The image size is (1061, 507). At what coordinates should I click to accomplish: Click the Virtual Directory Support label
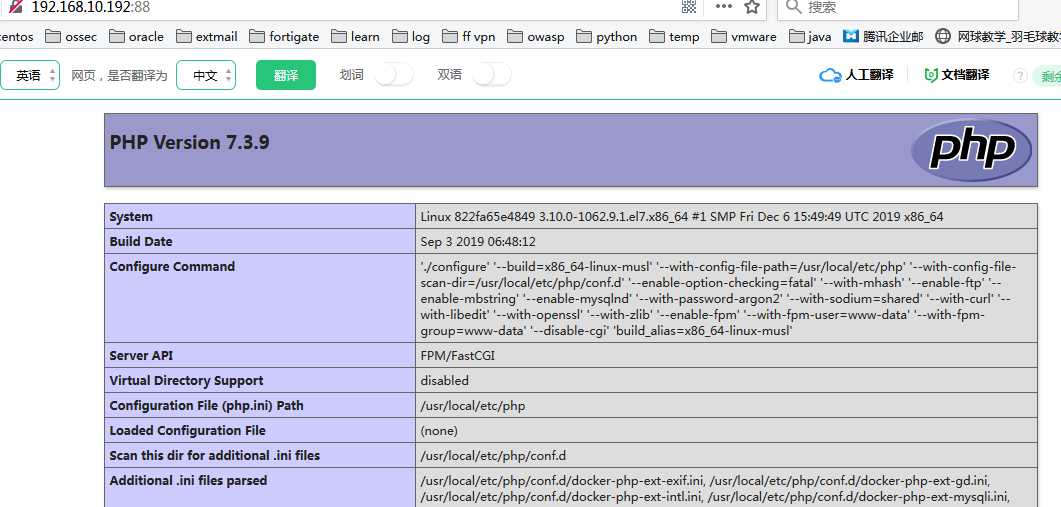187,380
